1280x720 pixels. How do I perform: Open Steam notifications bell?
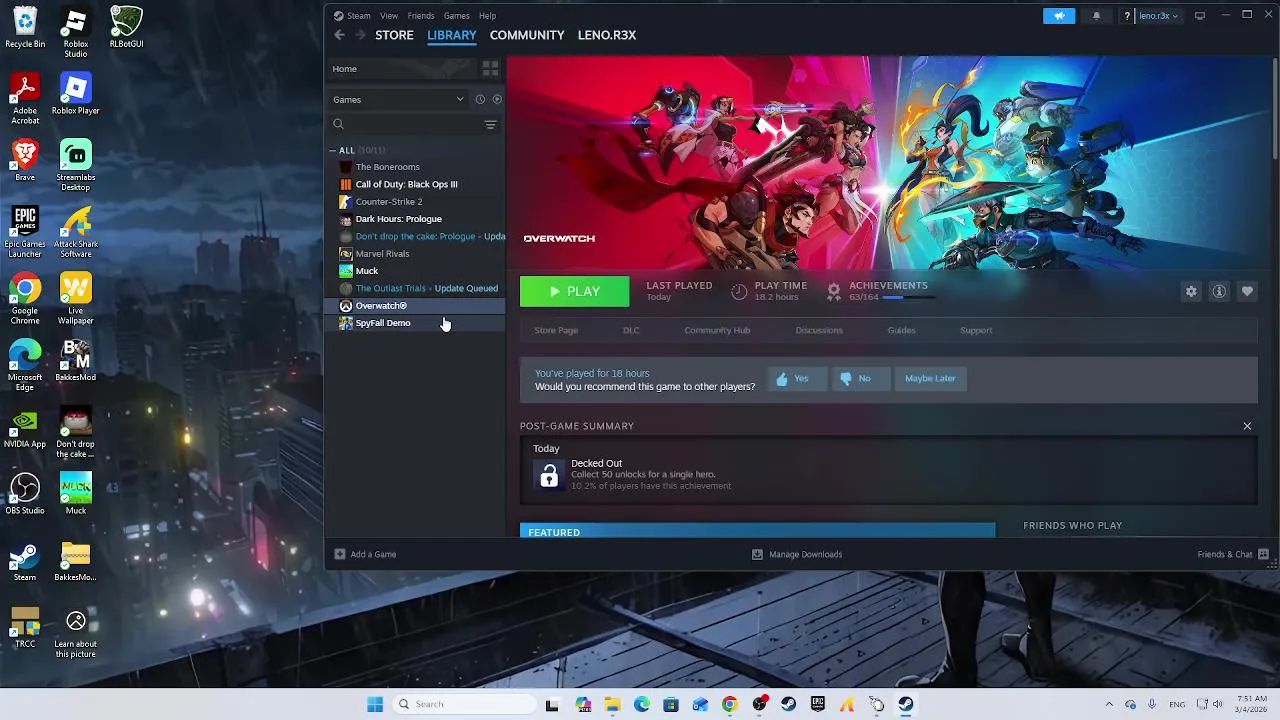click(x=1096, y=15)
